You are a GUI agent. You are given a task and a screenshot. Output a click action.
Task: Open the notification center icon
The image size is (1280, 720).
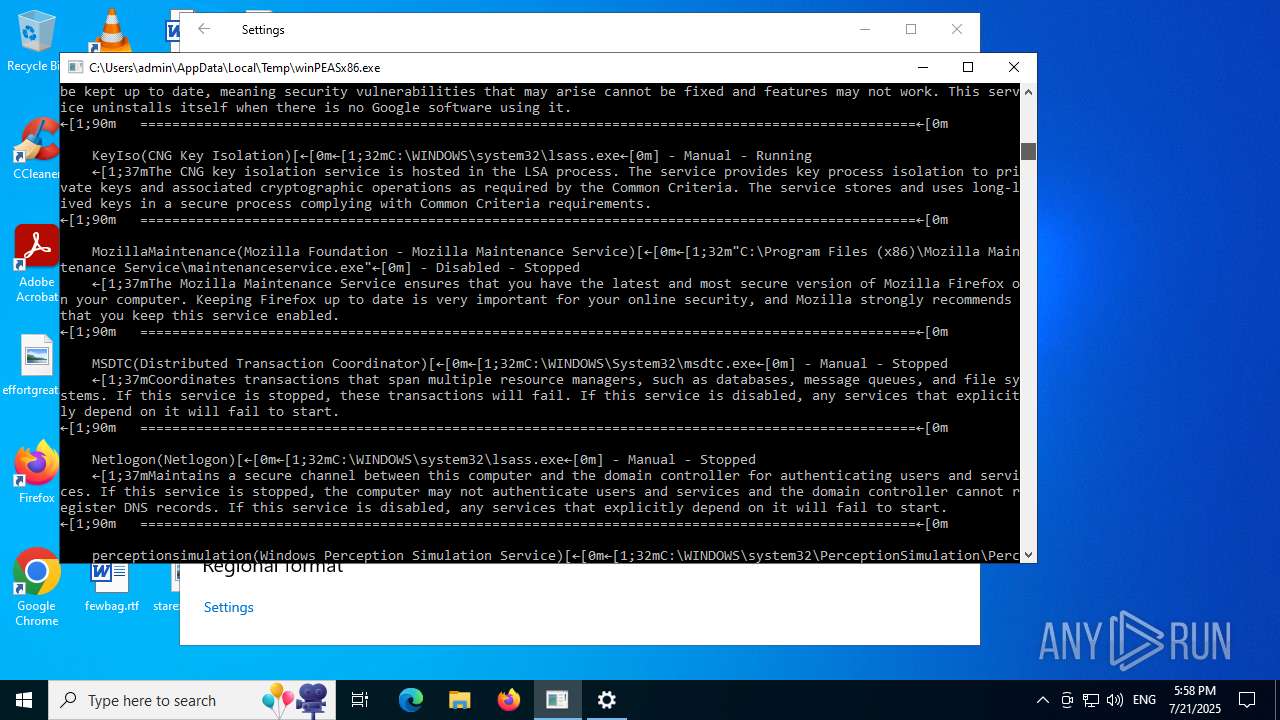pos(1247,700)
